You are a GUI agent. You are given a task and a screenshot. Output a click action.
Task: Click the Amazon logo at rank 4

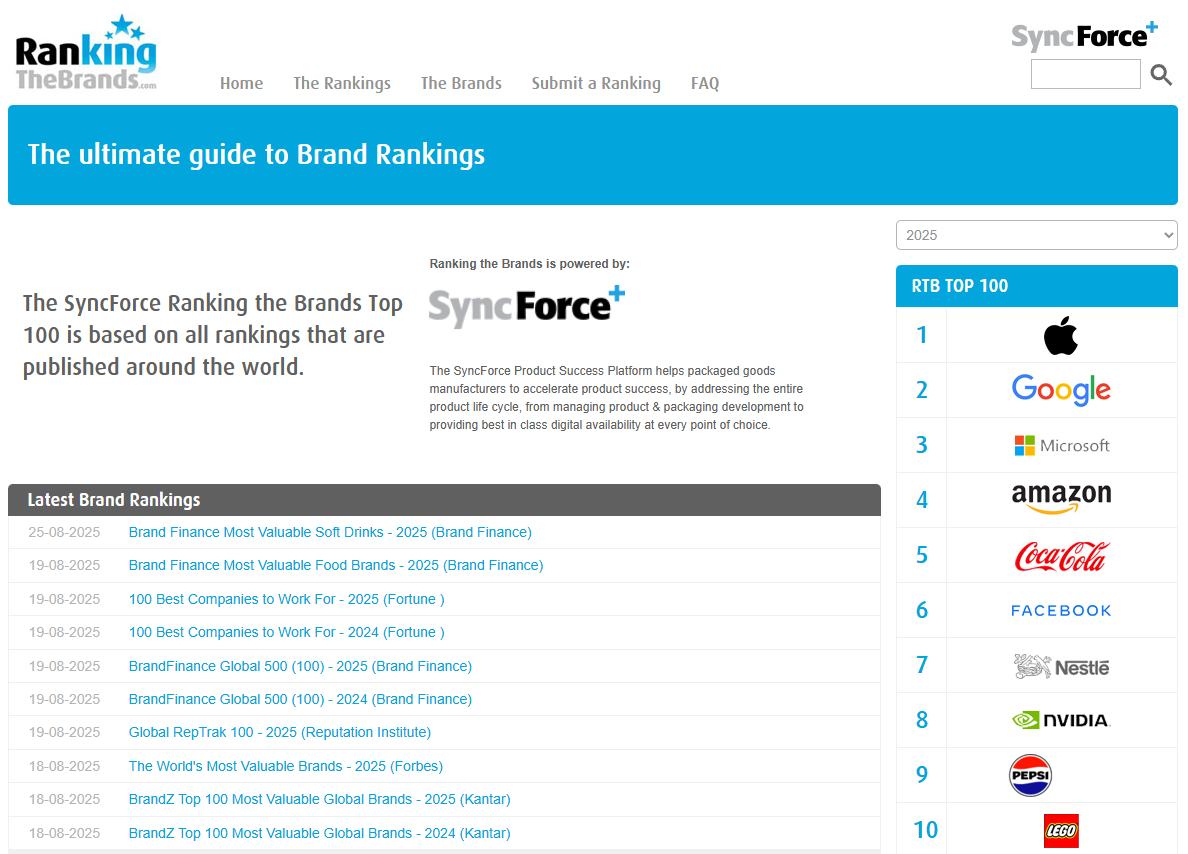point(1061,498)
